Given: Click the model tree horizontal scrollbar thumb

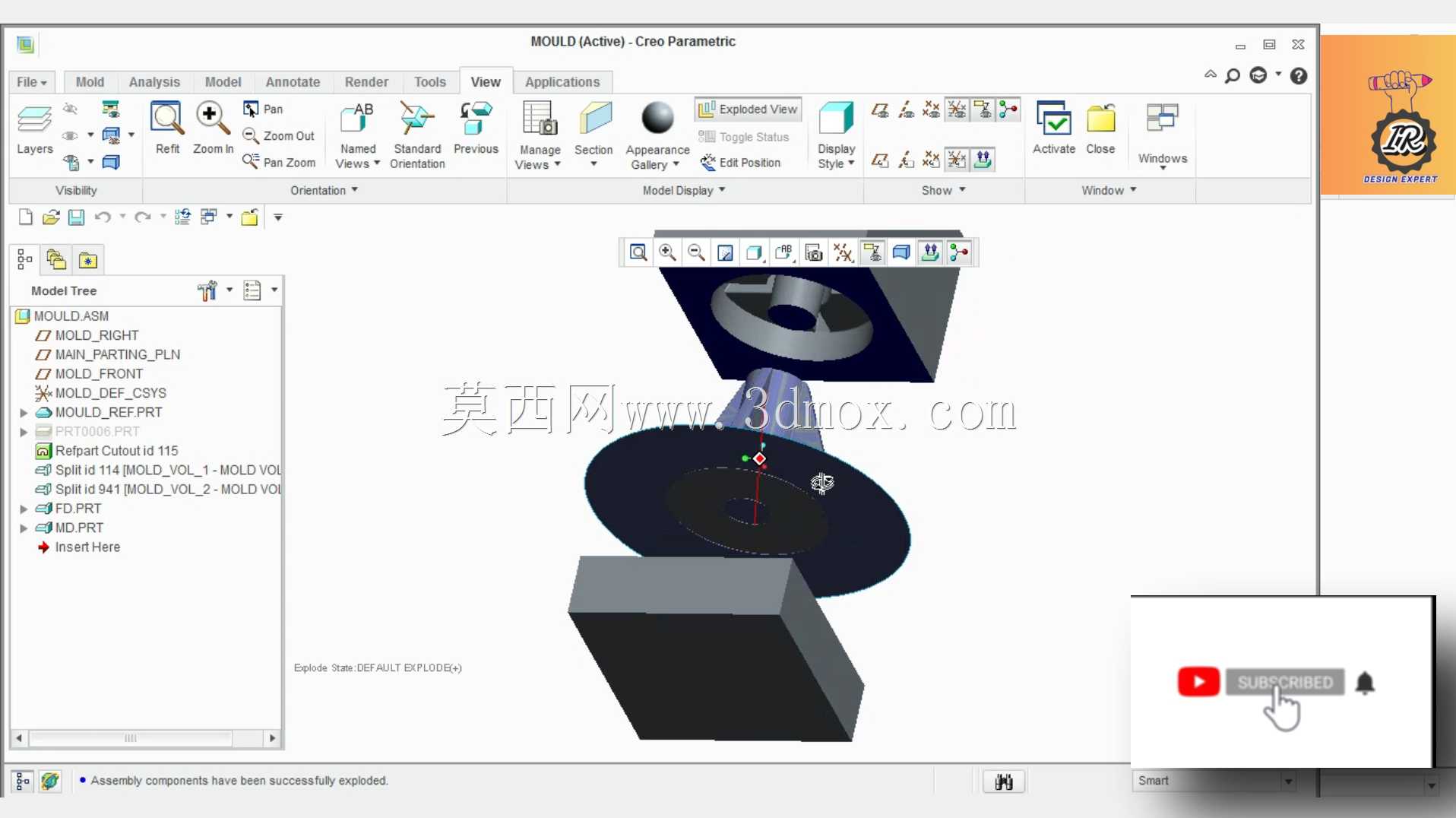Looking at the screenshot, I should pyautogui.click(x=131, y=738).
